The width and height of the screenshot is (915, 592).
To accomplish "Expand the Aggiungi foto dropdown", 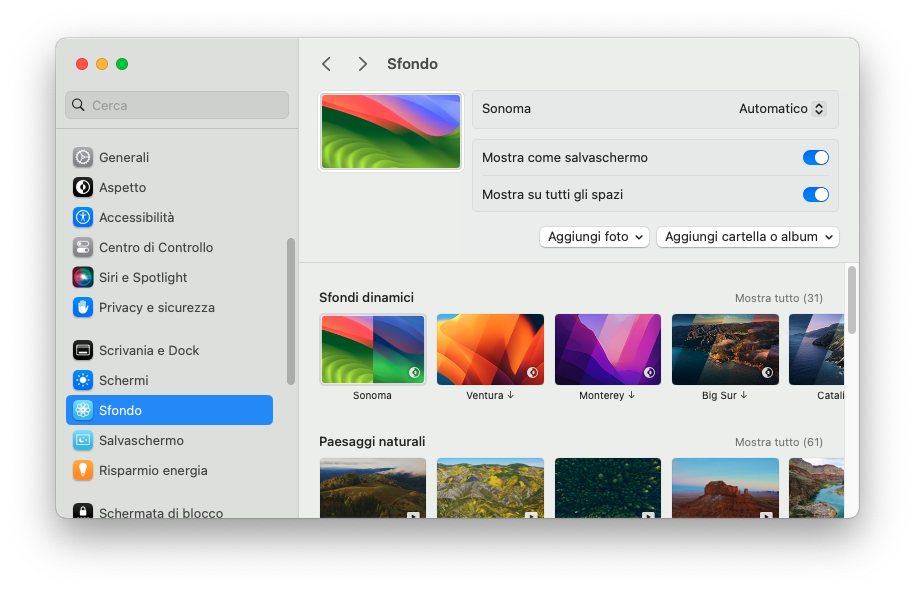I will (x=594, y=237).
